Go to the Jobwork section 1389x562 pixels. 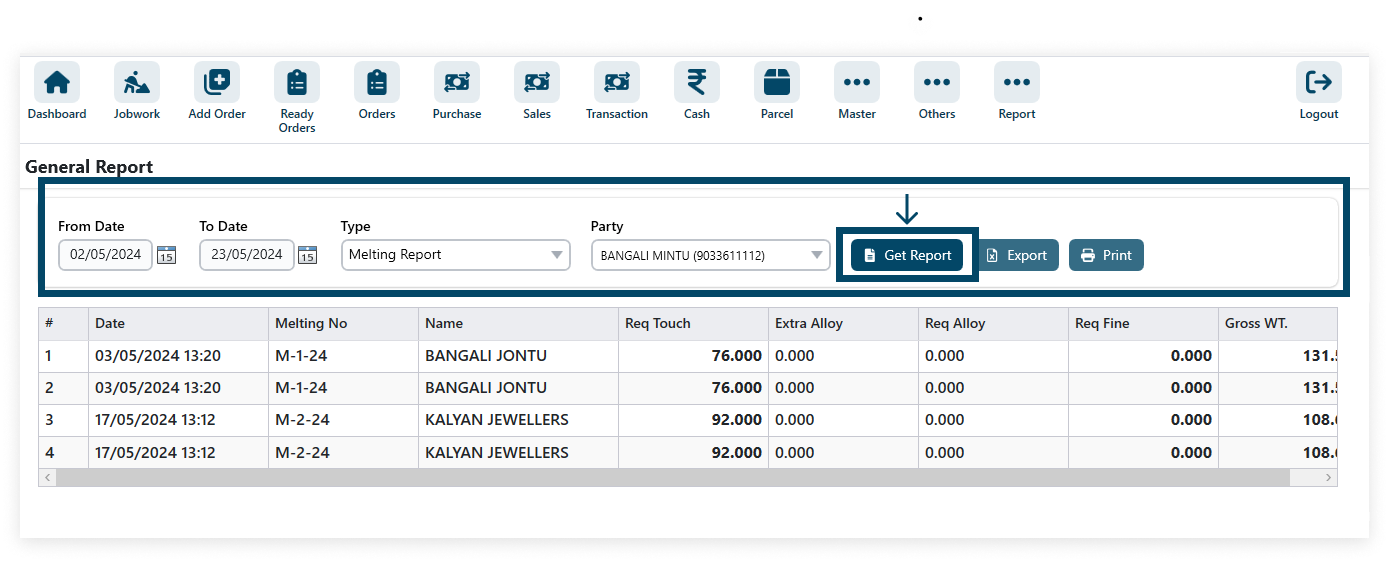[137, 82]
